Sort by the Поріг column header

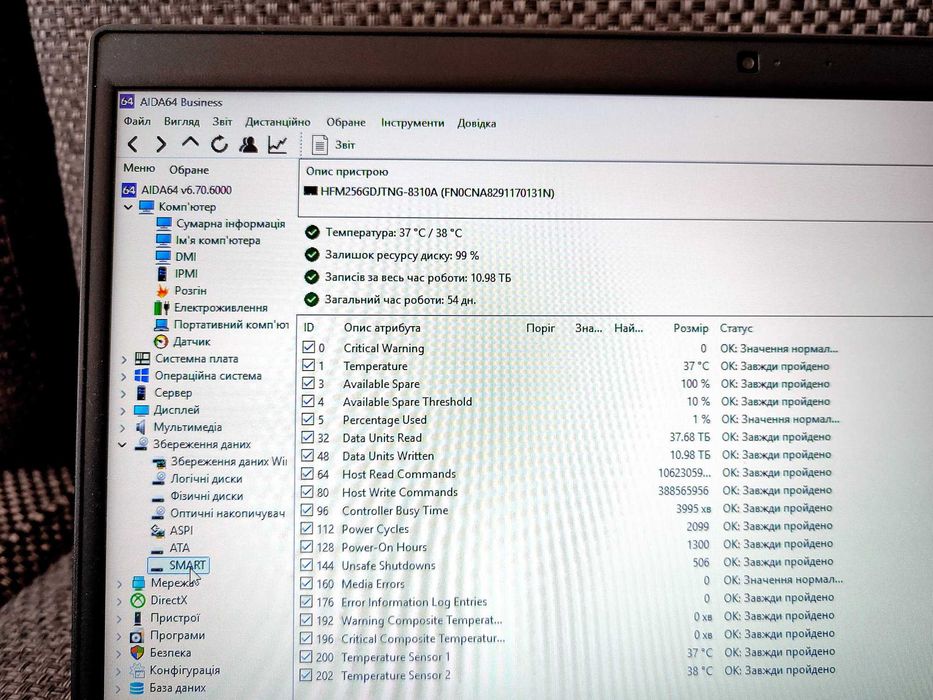click(x=540, y=328)
